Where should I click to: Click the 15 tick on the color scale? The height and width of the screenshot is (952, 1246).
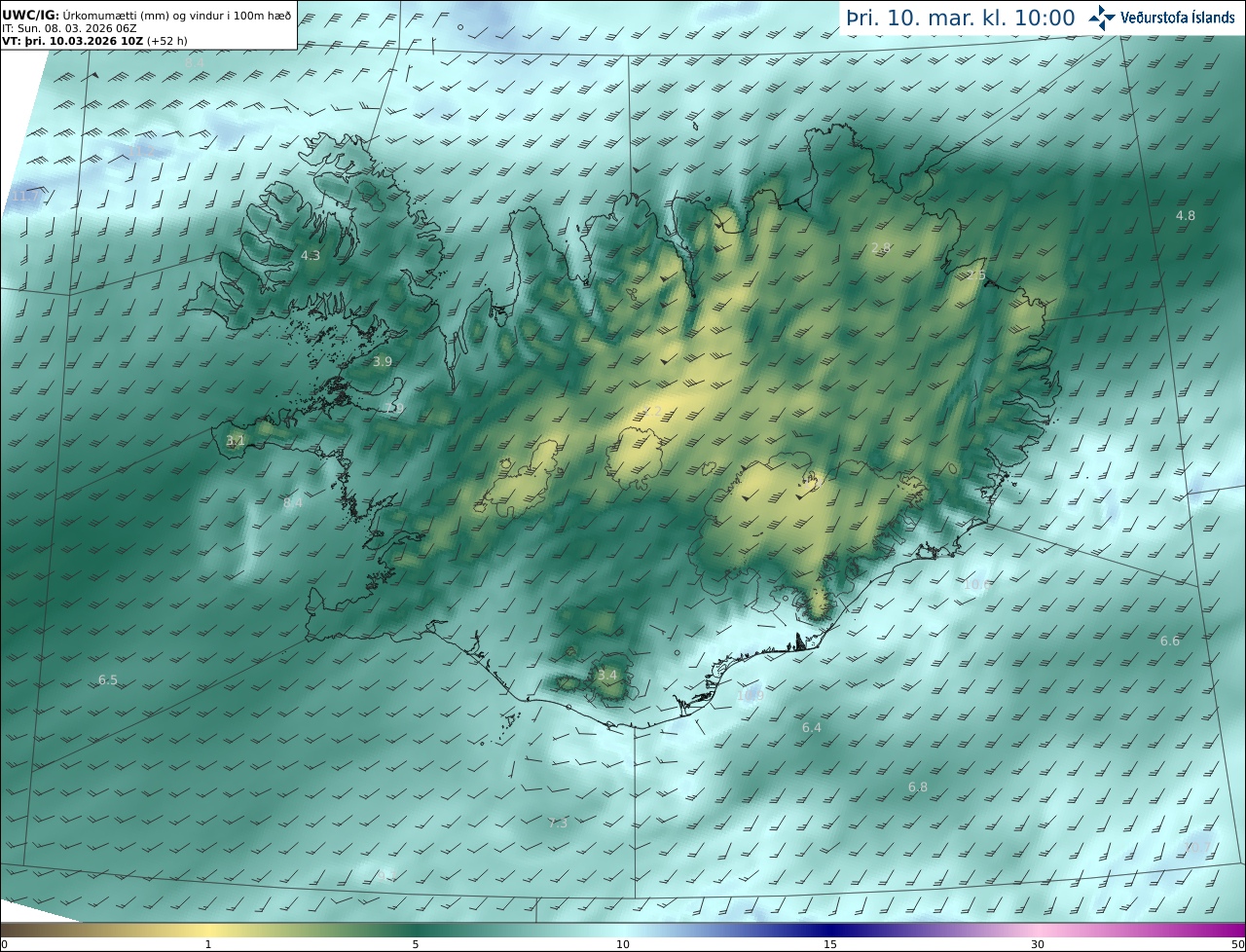(830, 944)
